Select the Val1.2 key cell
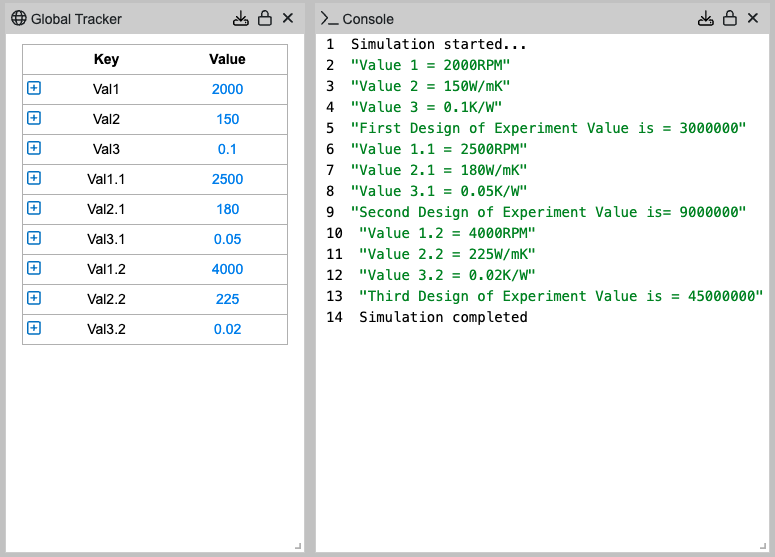Viewport: 775px width, 557px height. click(106, 269)
